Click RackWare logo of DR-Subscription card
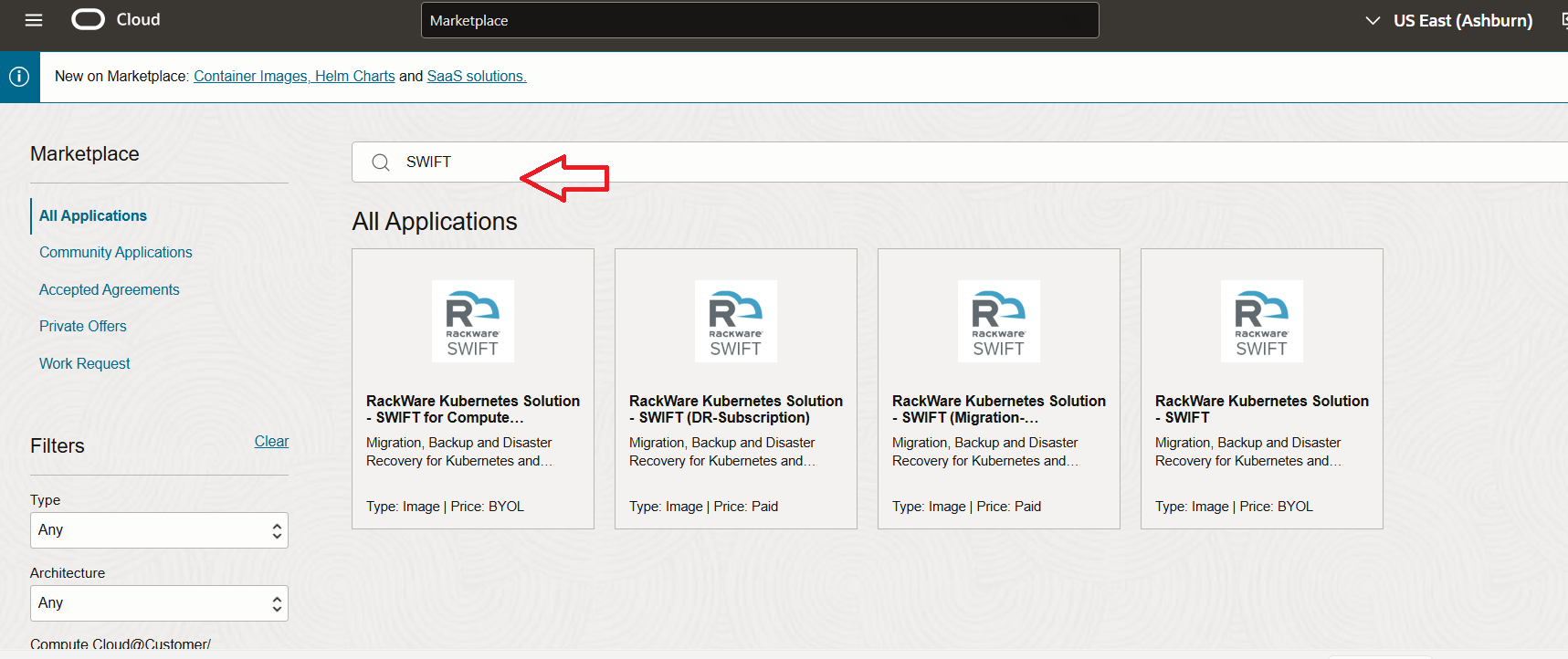The image size is (1568, 659). point(736,321)
